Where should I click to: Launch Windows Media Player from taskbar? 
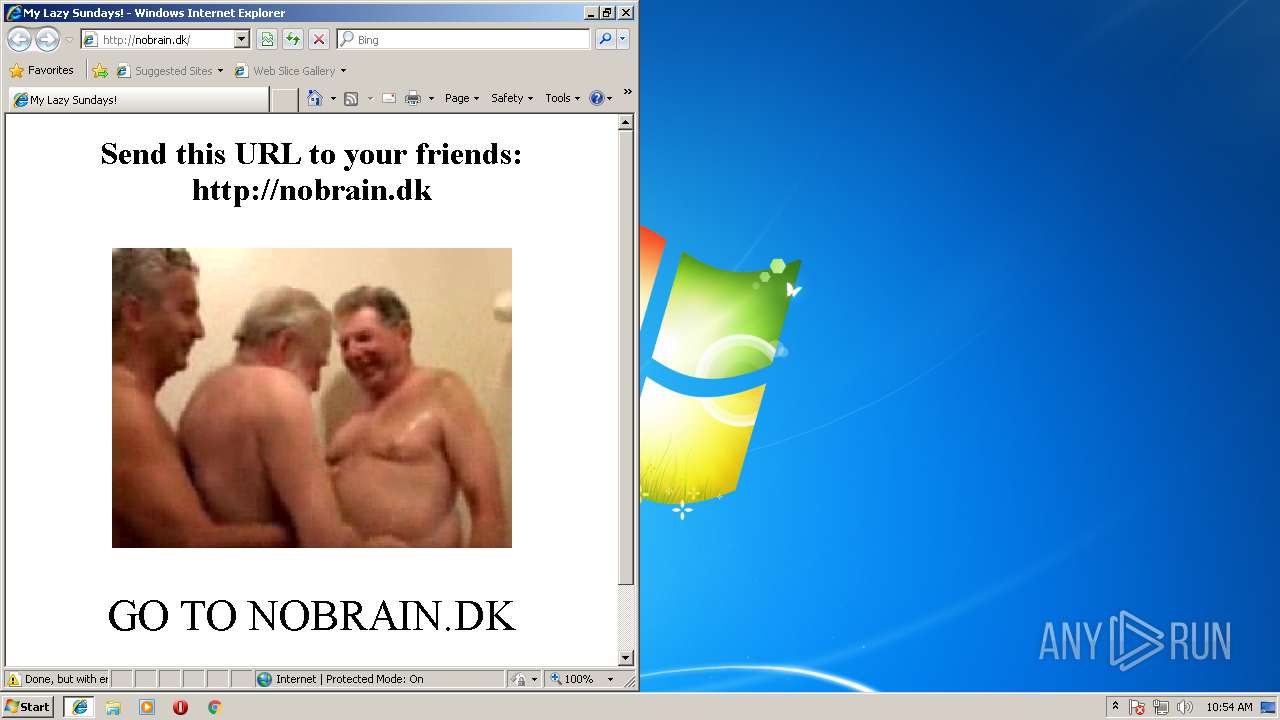pyautogui.click(x=147, y=707)
